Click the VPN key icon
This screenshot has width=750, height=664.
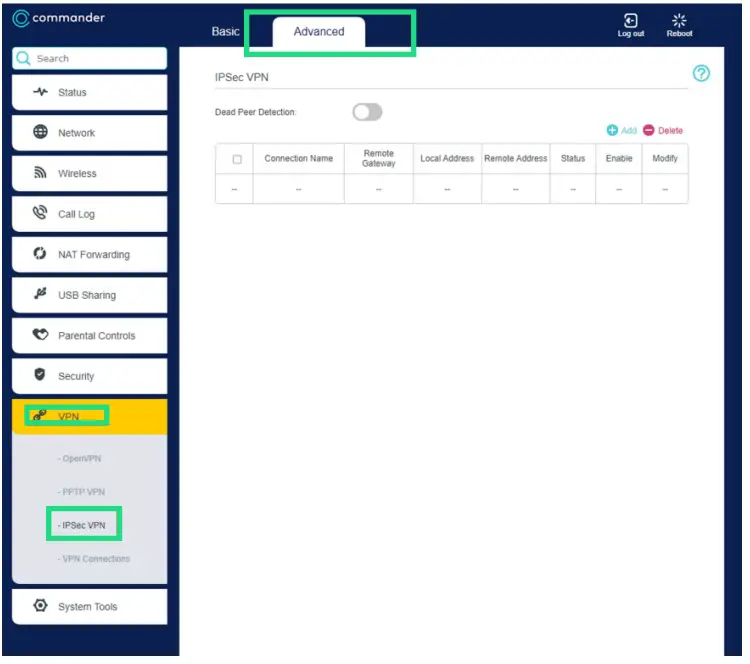[x=40, y=415]
